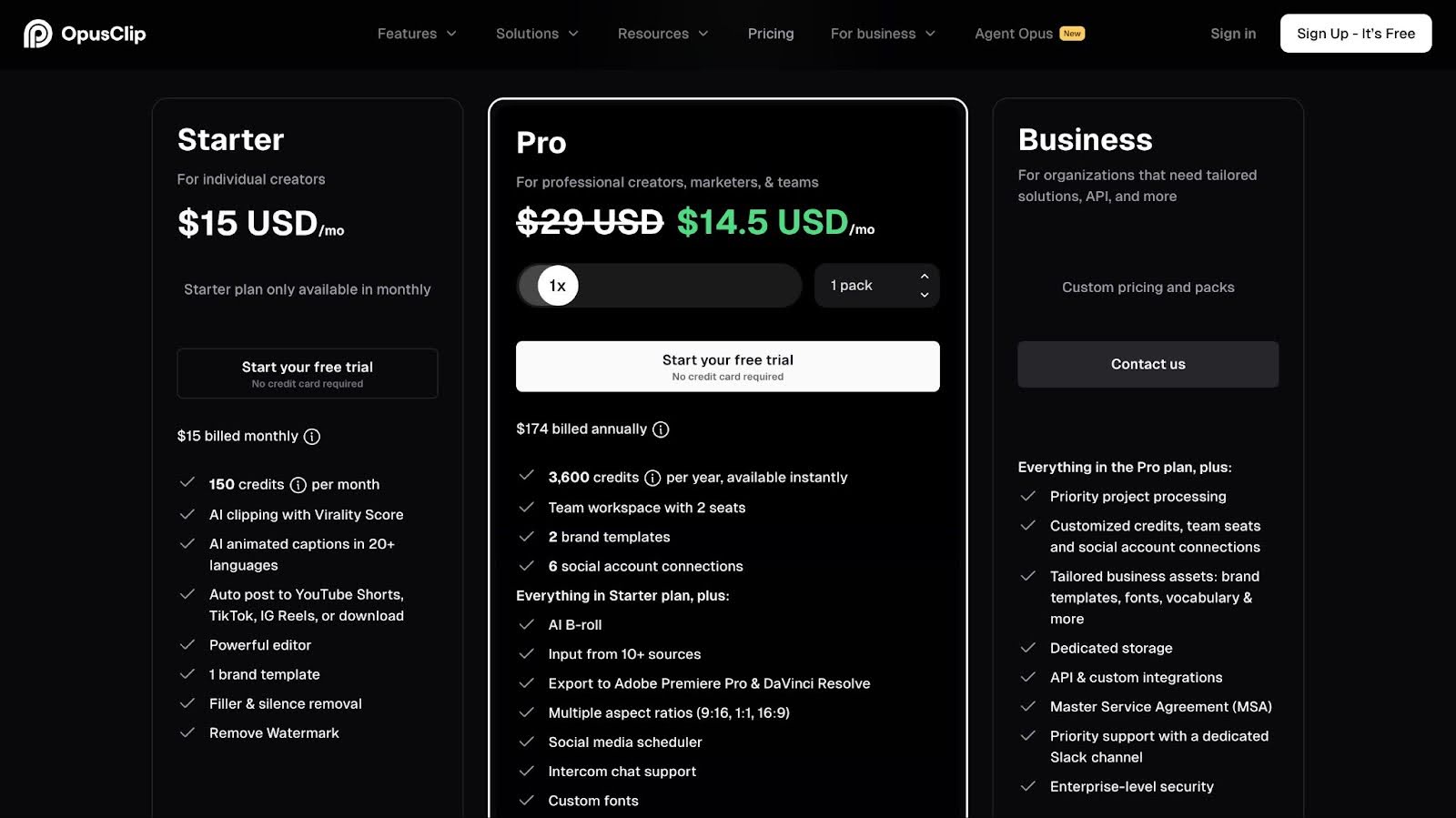
Task: Click the 1x credit pack slider handle
Action: click(x=558, y=286)
